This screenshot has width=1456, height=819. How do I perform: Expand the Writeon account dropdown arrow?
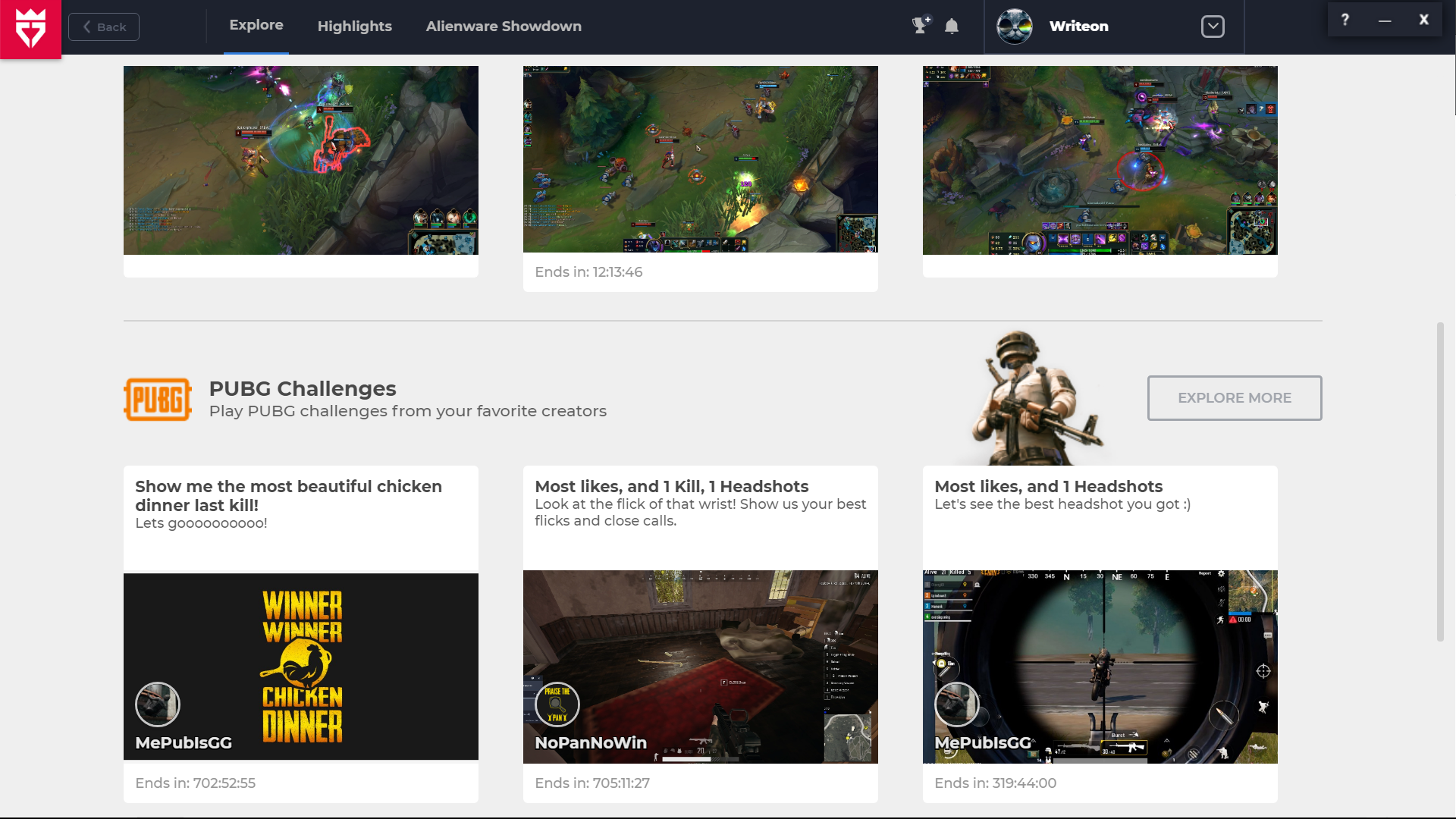tap(1213, 27)
